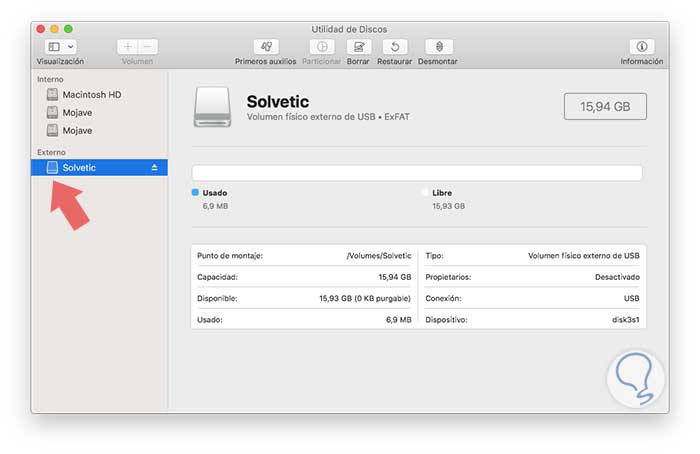Image resolution: width=700 pixels, height=454 pixels.
Task: Click the 15,93 GB free value under Libre
Action: [x=448, y=206]
